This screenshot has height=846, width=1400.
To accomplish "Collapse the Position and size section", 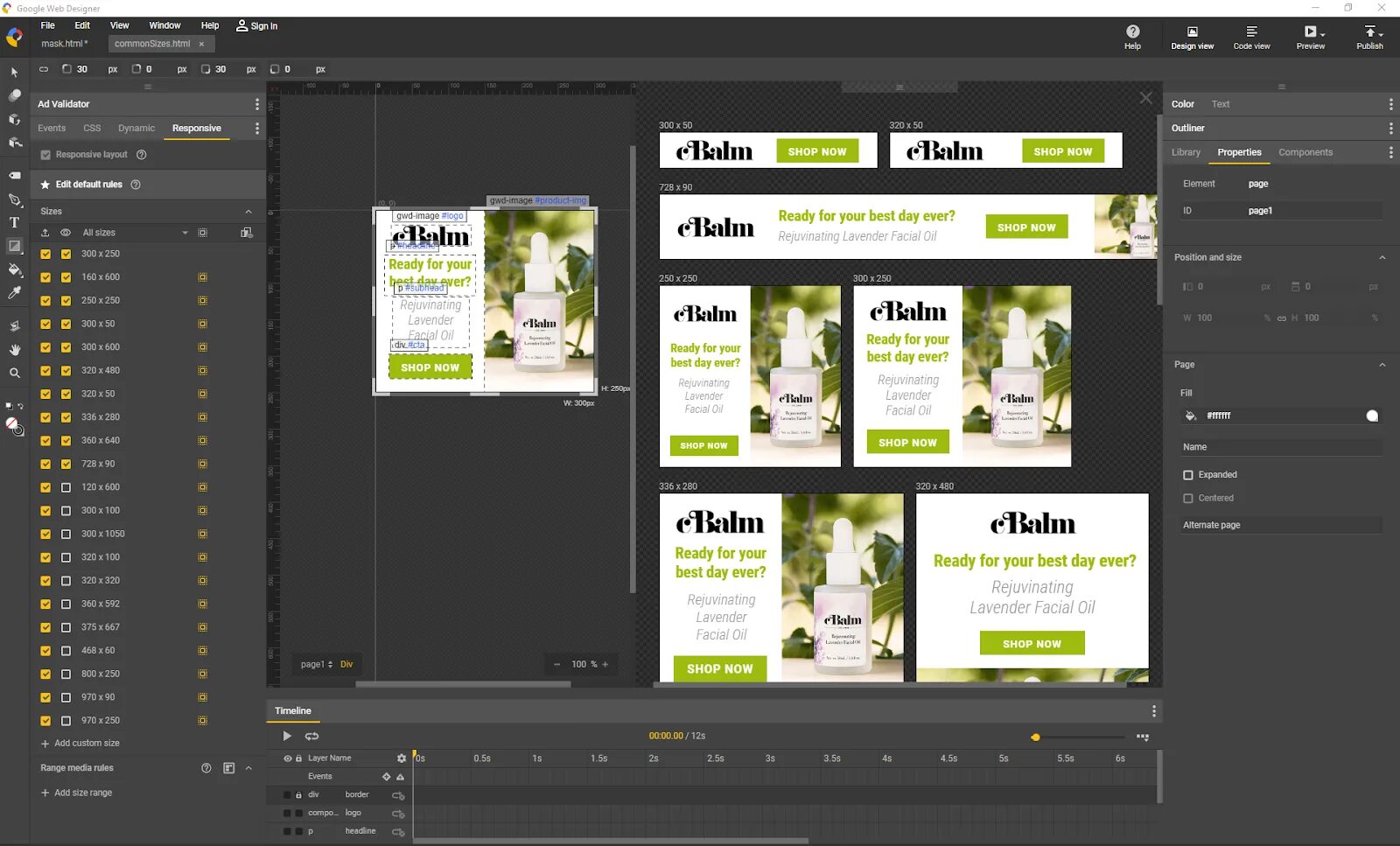I will 1382,258.
